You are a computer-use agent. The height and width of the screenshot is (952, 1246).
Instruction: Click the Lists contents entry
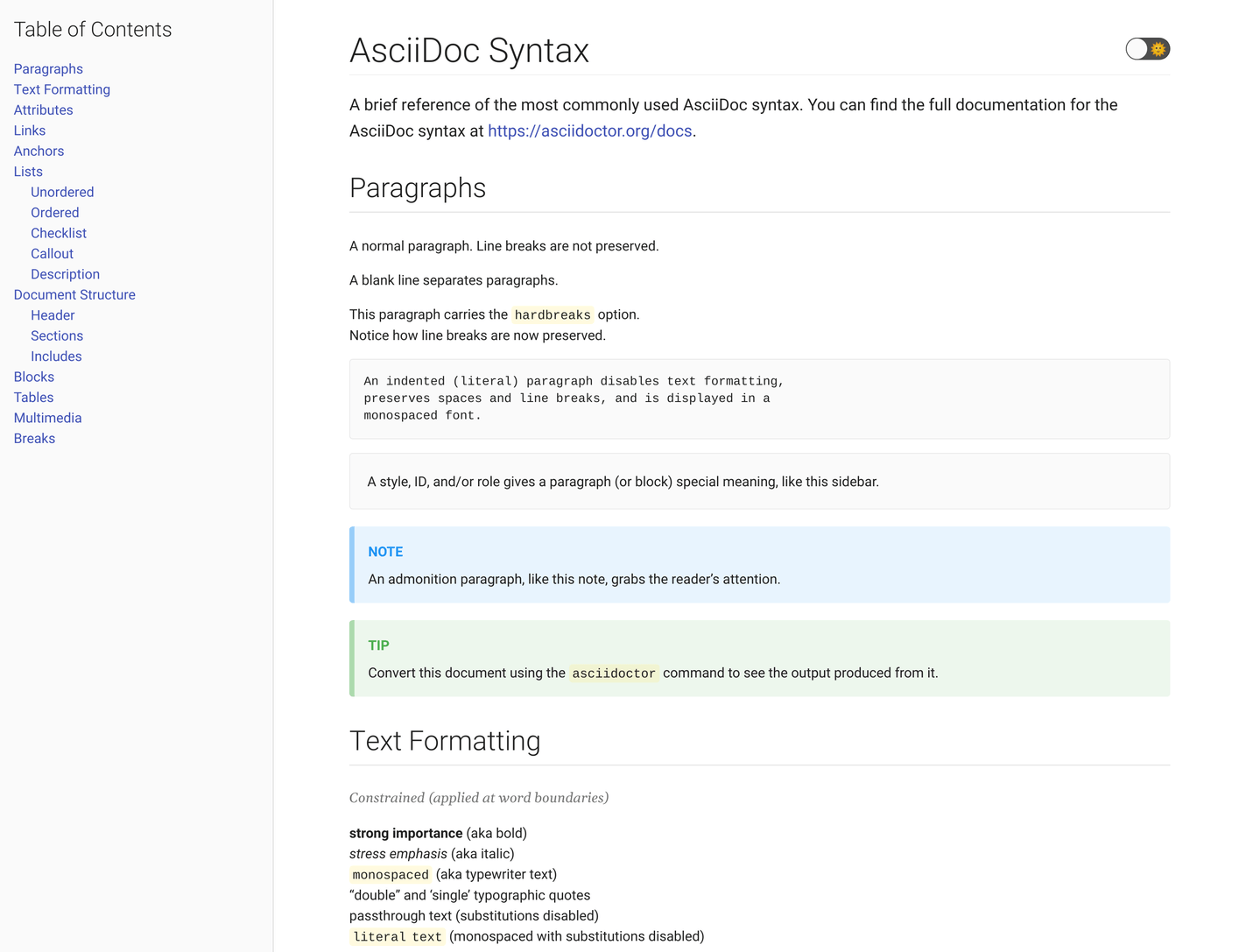click(28, 172)
